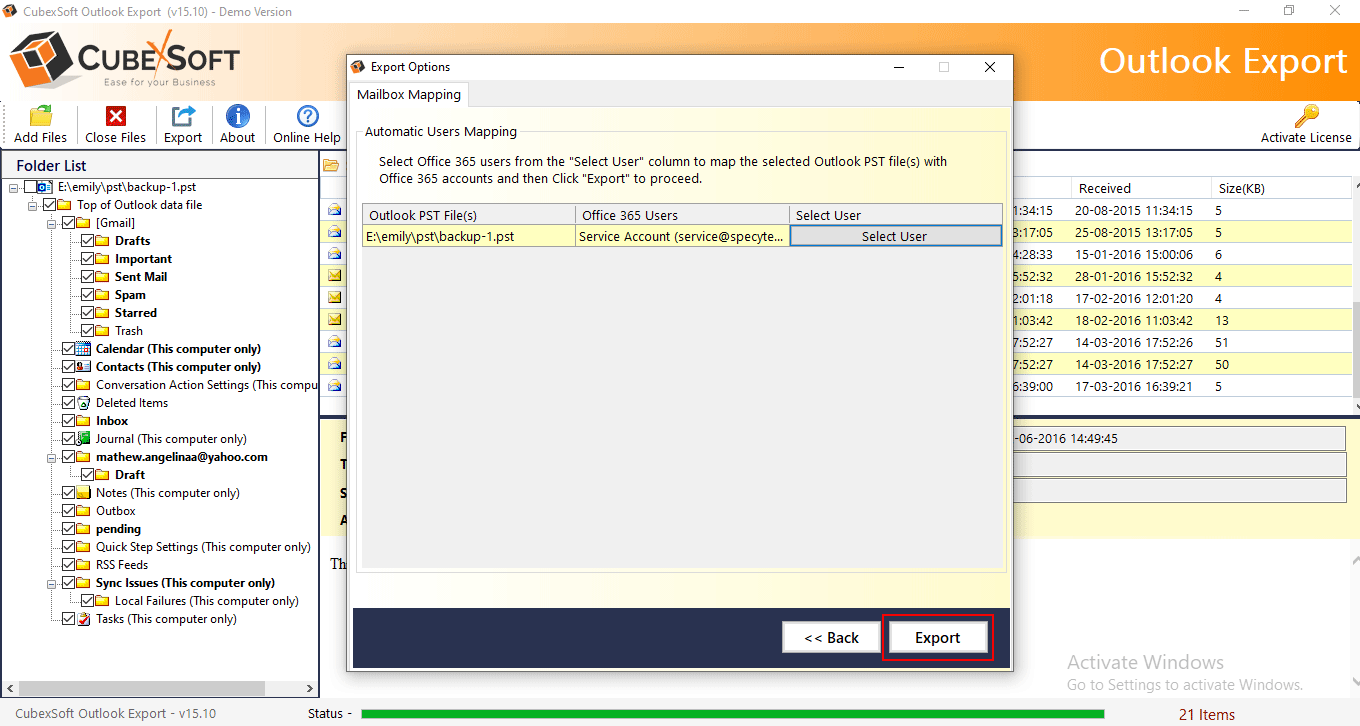
Task: Click the mail icon of the 17-03-2016 row
Action: coord(335,385)
